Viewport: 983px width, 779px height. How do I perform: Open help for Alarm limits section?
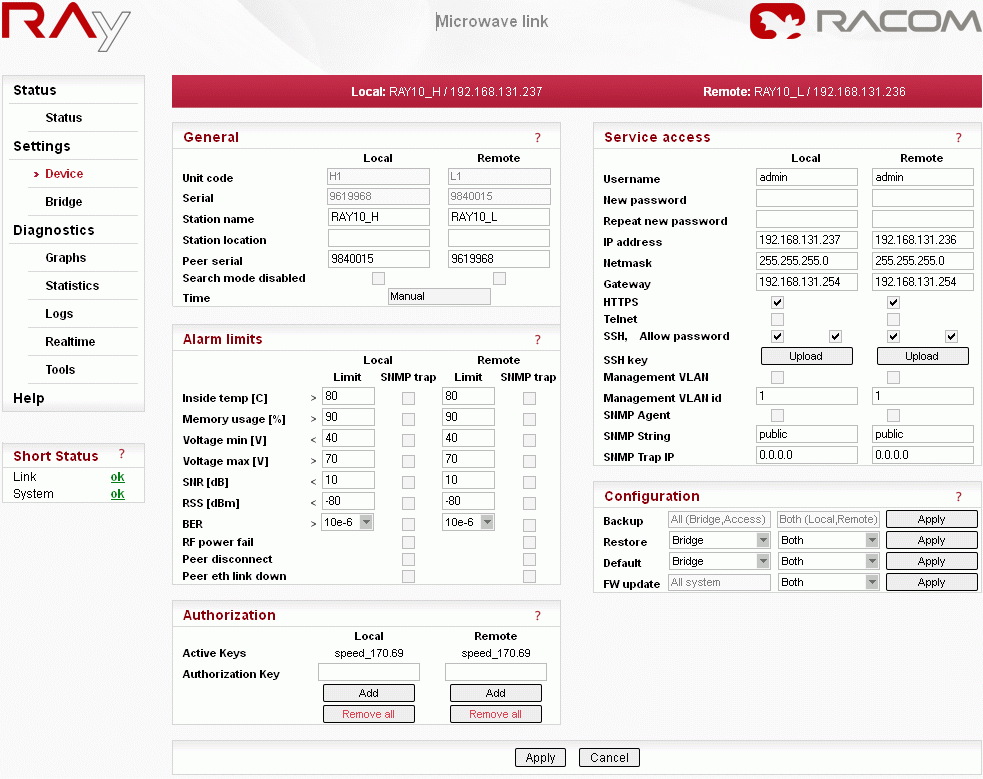click(x=537, y=340)
